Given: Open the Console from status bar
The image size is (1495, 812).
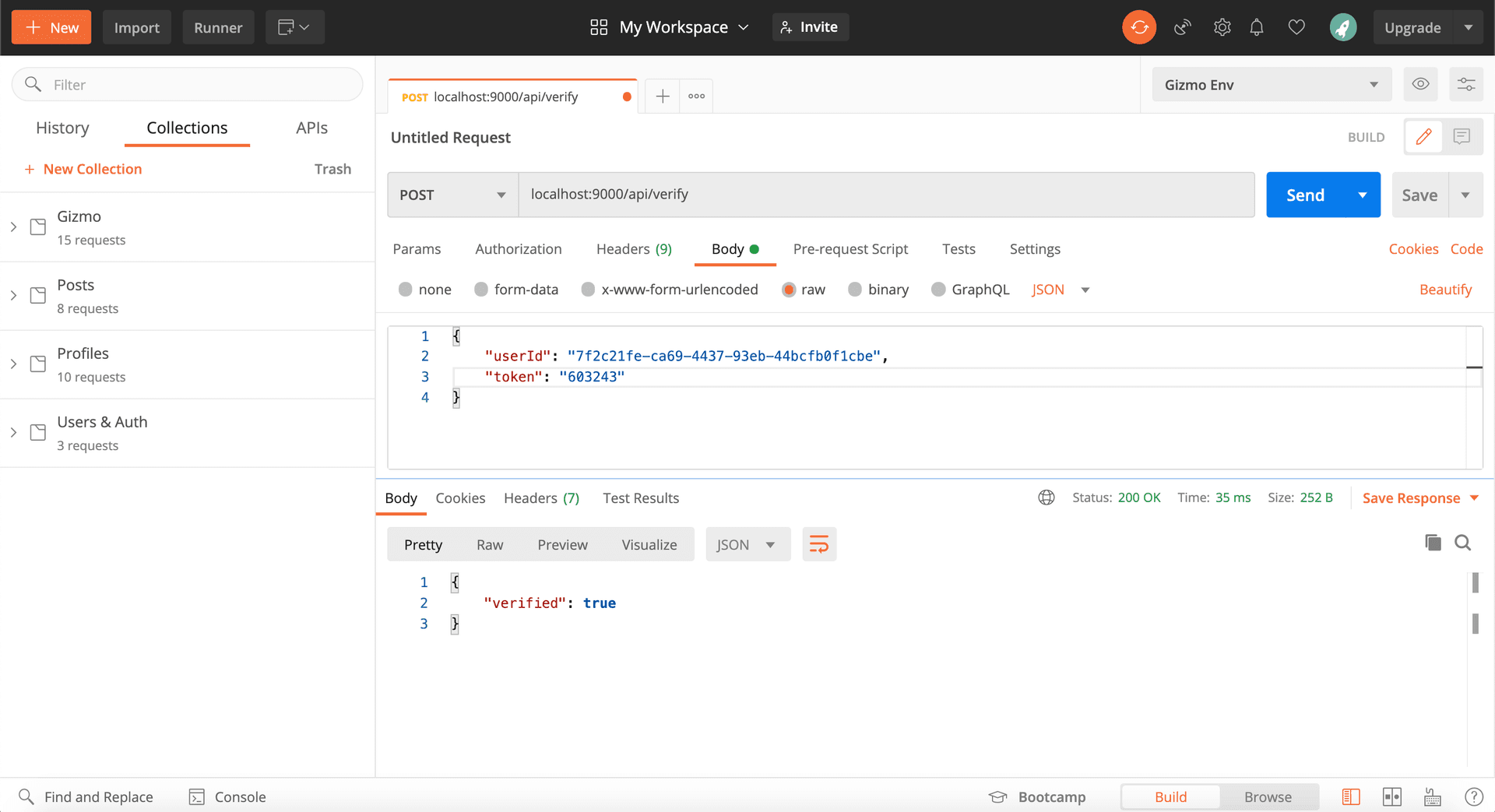Looking at the screenshot, I should 227,796.
